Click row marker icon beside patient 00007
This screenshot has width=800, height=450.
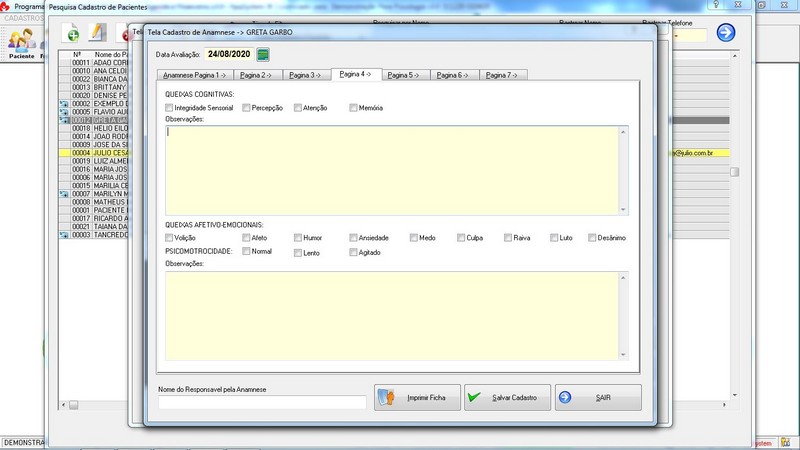64,194
